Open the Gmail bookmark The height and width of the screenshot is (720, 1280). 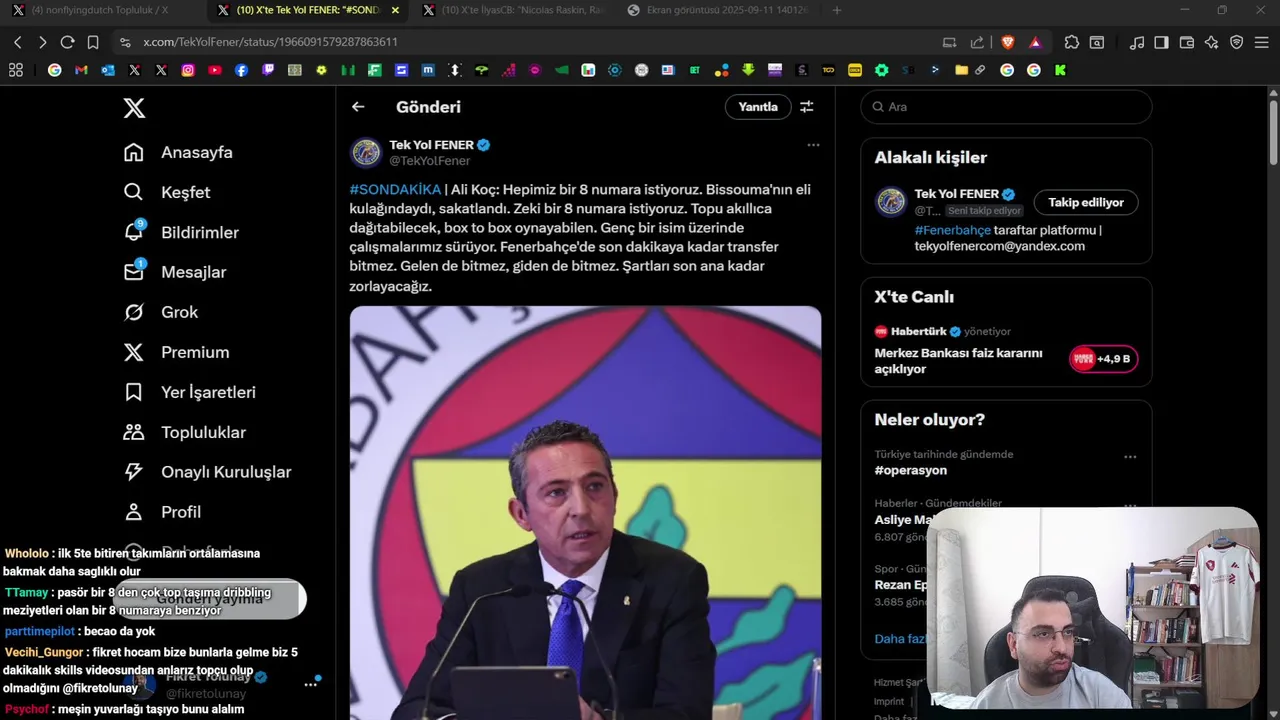(81, 70)
